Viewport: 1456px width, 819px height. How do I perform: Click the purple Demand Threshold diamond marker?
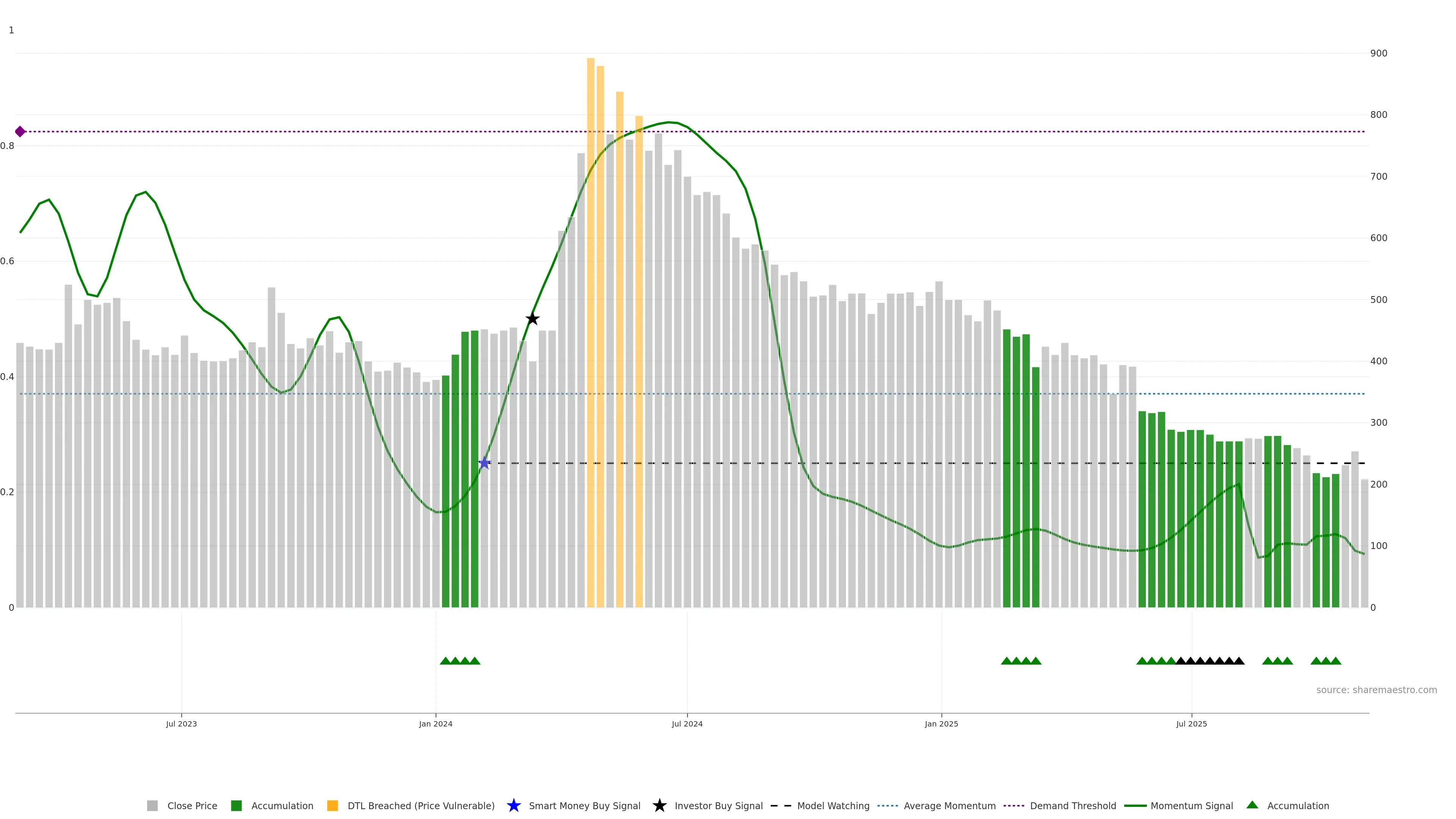[20, 132]
